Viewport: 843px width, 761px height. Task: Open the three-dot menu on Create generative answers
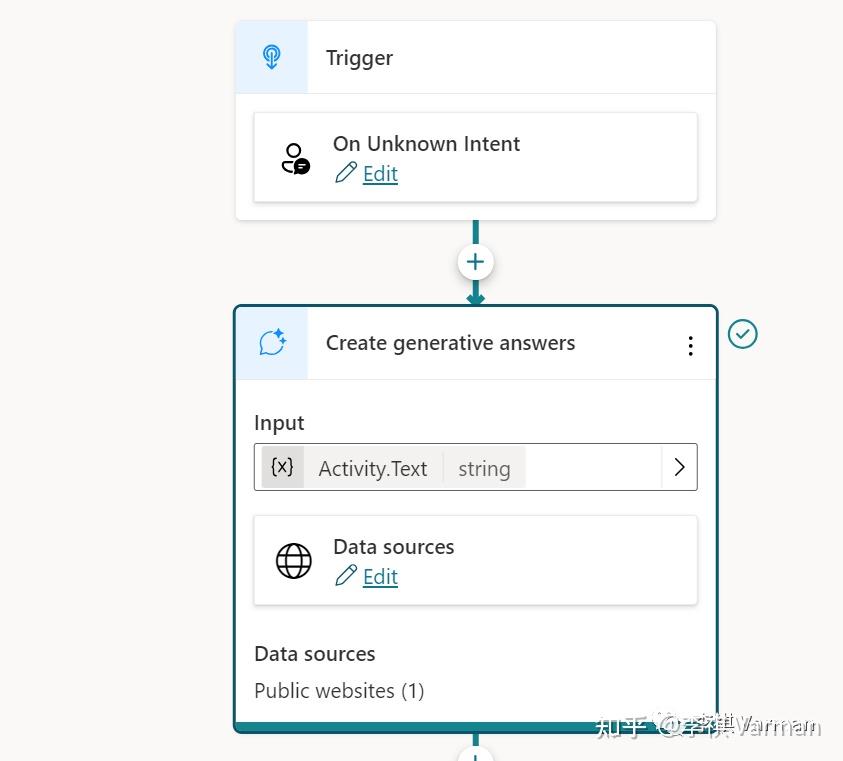coord(690,345)
